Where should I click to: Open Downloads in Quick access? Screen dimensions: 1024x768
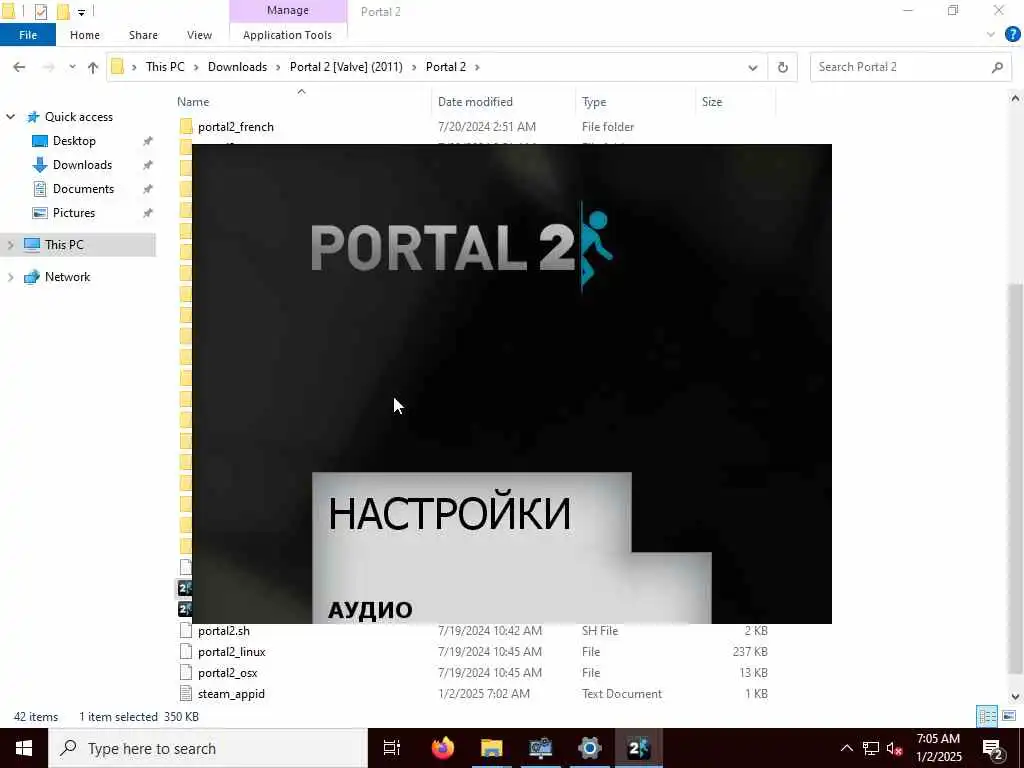[x=82, y=165]
